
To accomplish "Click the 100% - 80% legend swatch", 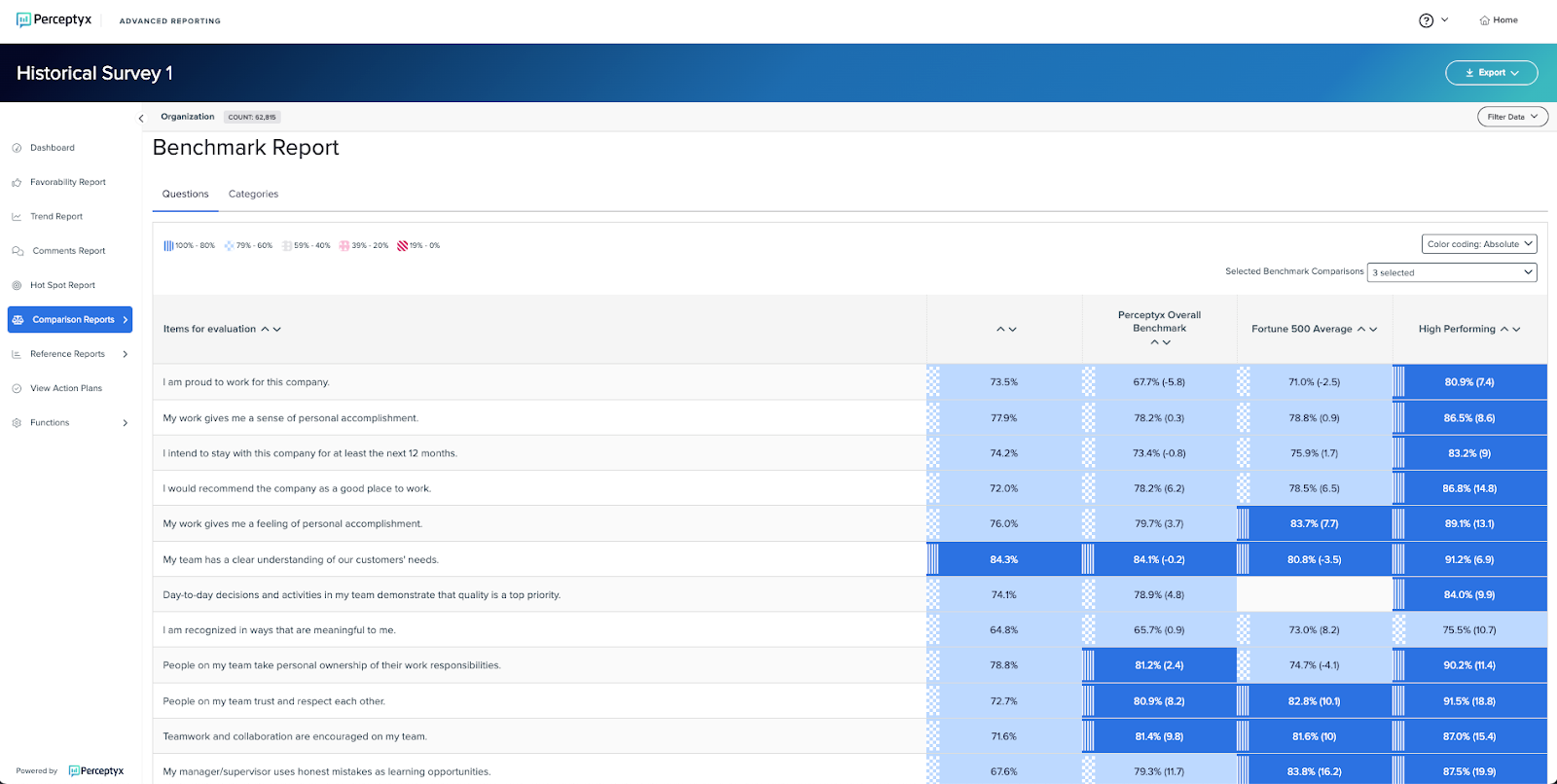I will click(x=168, y=246).
